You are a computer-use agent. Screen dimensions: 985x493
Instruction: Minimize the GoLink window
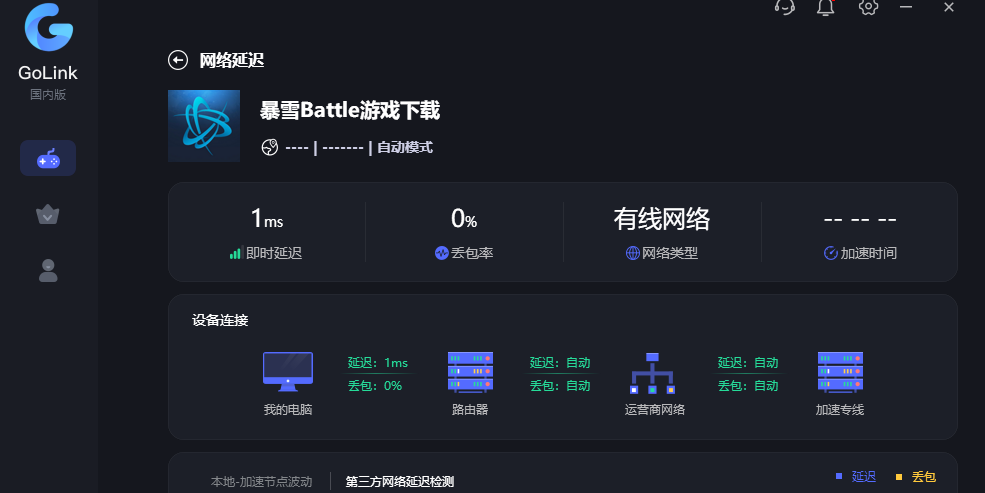click(906, 7)
